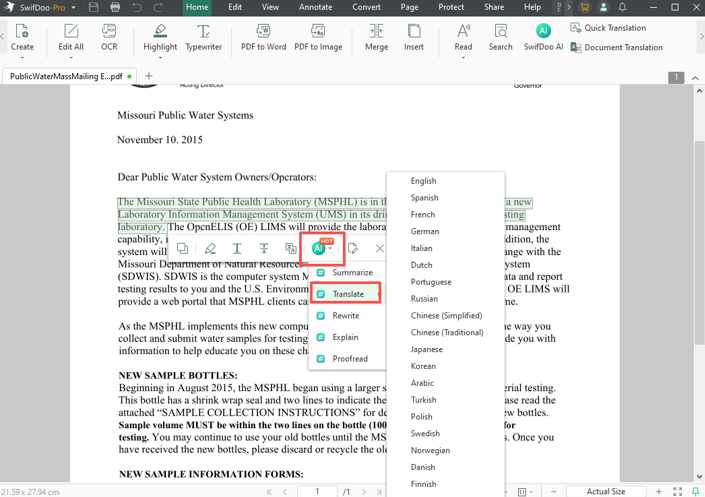This screenshot has height=497, width=705.
Task: Switch to the Page tab
Action: tap(409, 7)
